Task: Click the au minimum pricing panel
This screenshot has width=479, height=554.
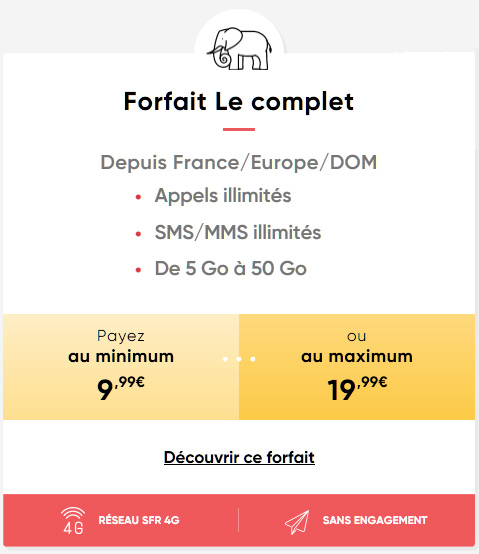Action: (x=121, y=367)
